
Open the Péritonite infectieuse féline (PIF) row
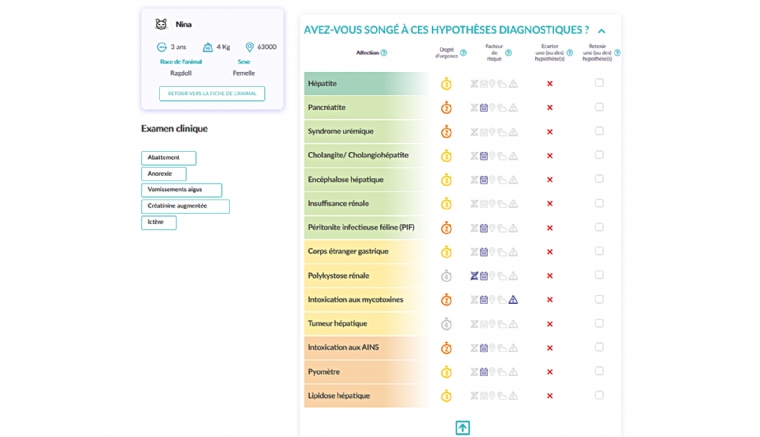point(361,228)
